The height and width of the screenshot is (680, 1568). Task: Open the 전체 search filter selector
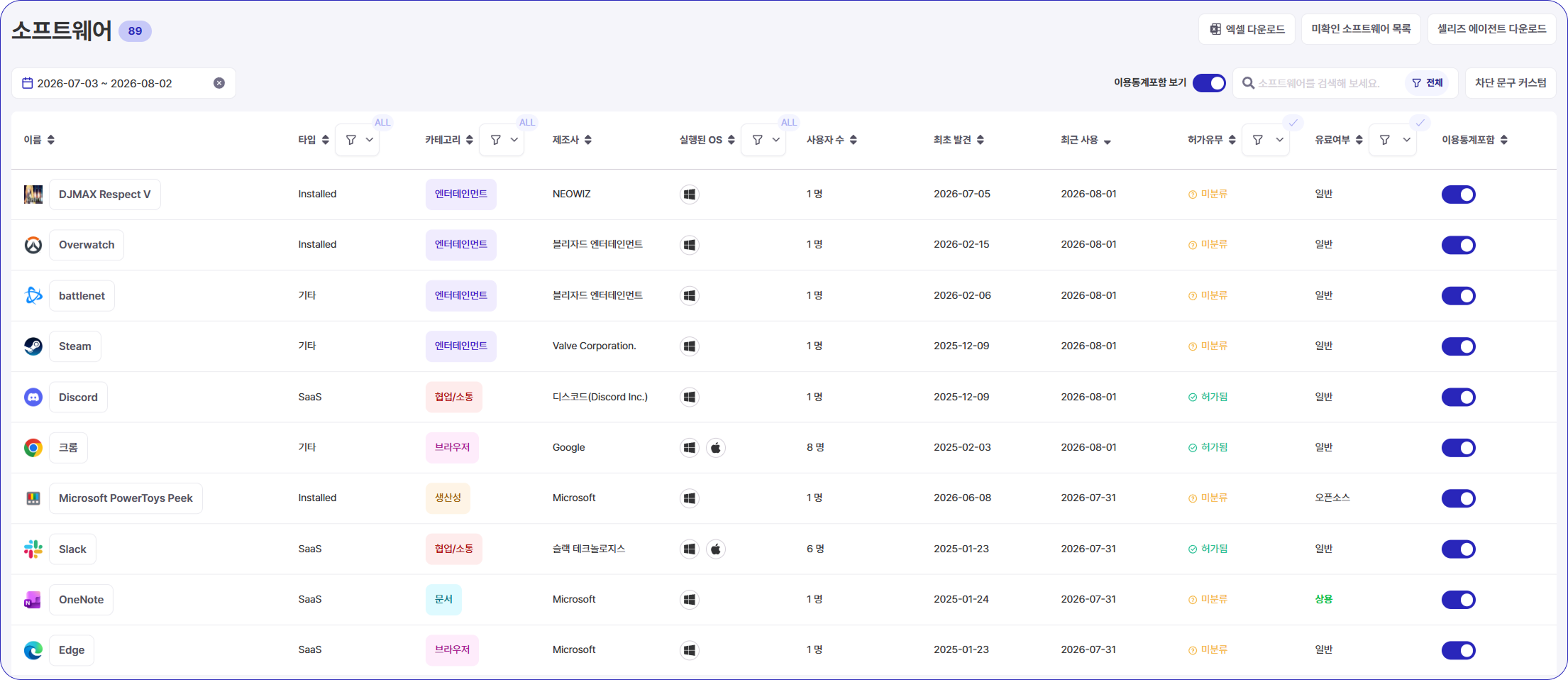(1428, 83)
